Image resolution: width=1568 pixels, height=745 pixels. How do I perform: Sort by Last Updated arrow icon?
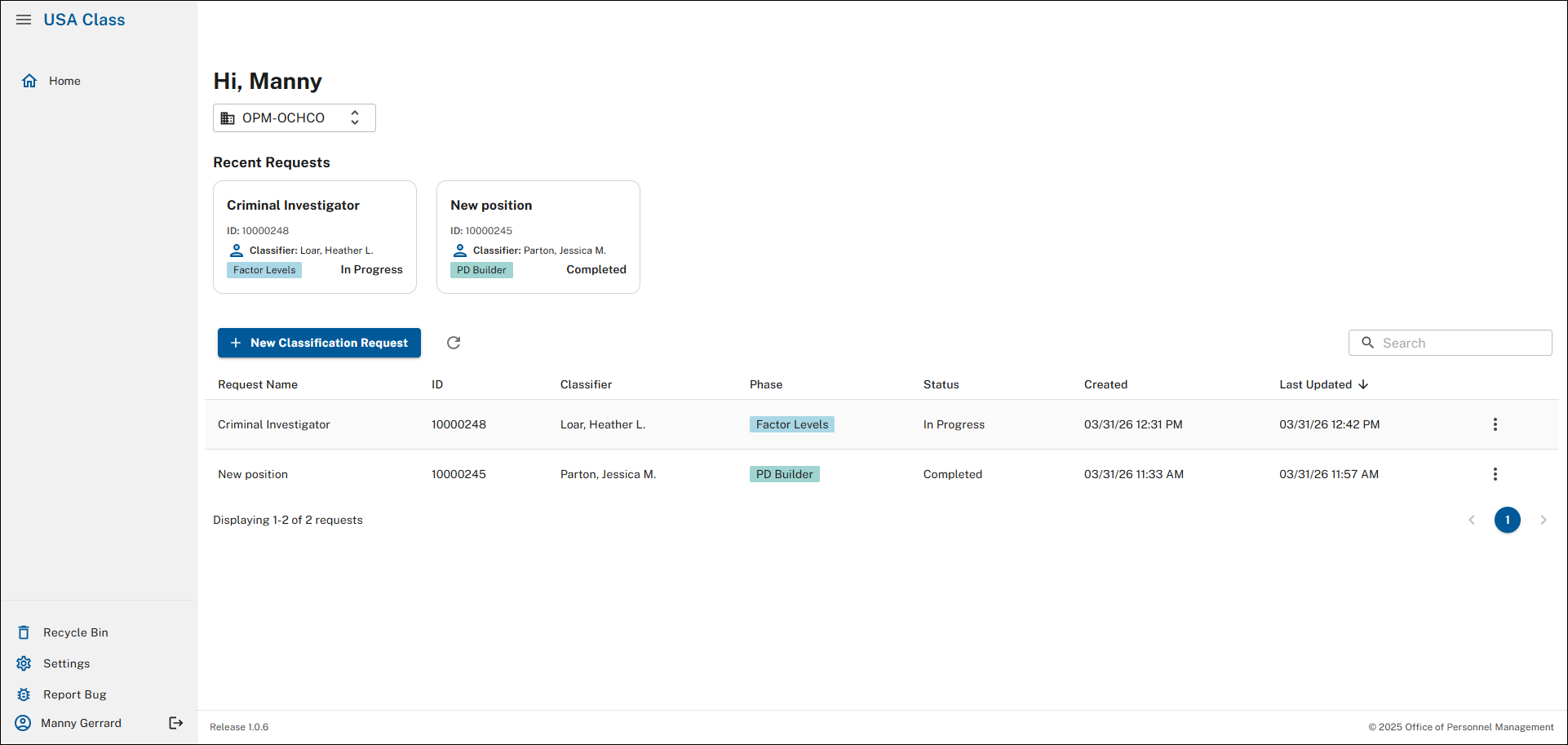click(x=1363, y=384)
